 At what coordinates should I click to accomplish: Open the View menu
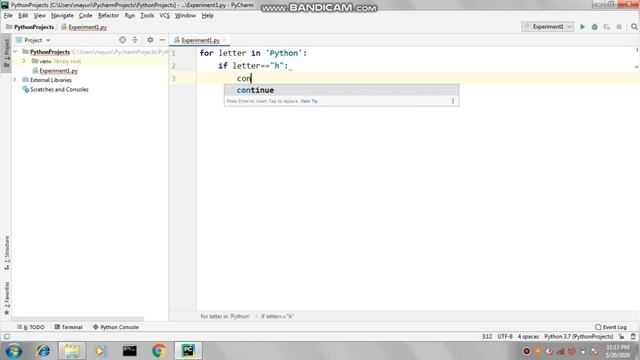coord(40,16)
